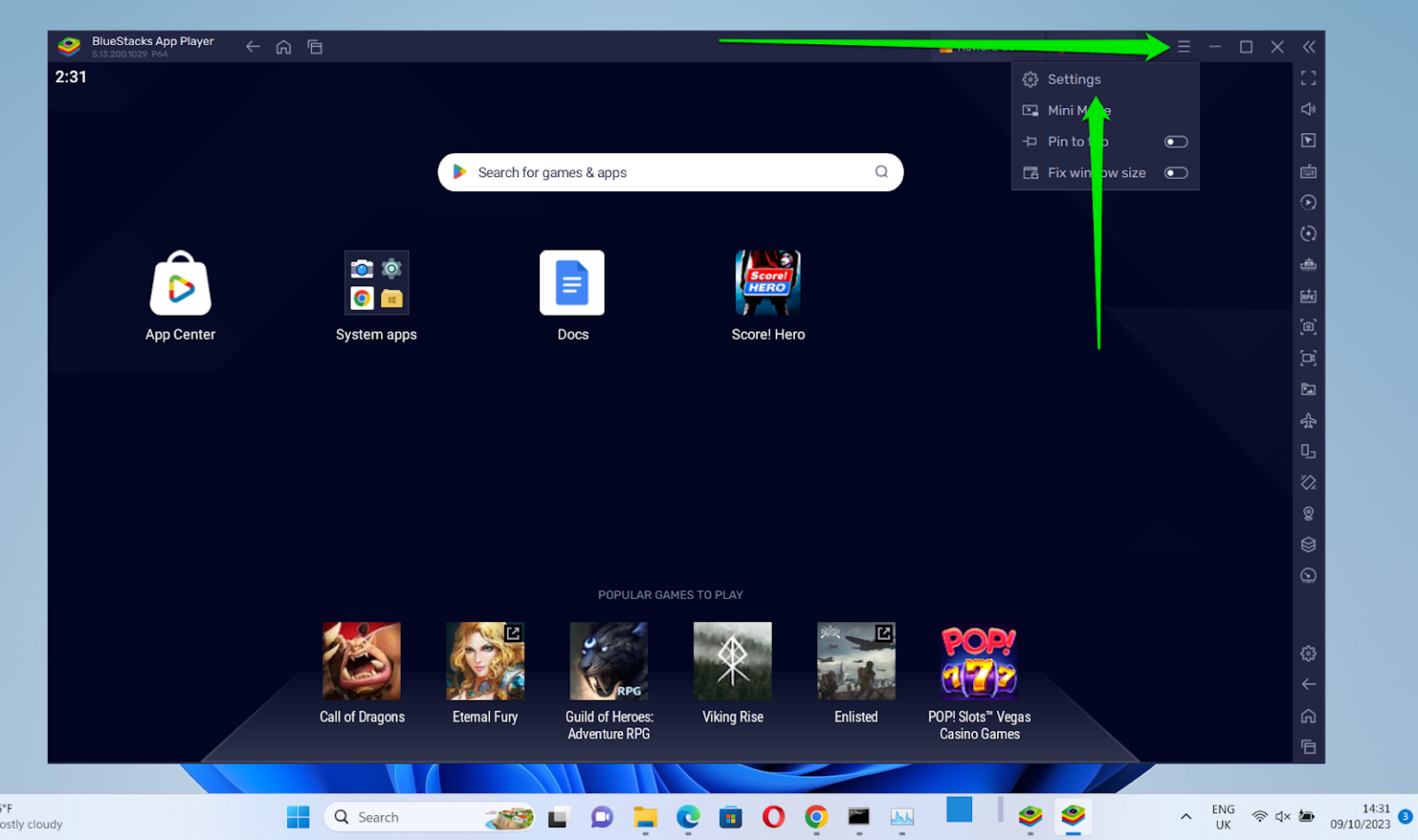Open the hamburger menu at the top
Viewport: 1418px width, 840px height.
coord(1184,46)
